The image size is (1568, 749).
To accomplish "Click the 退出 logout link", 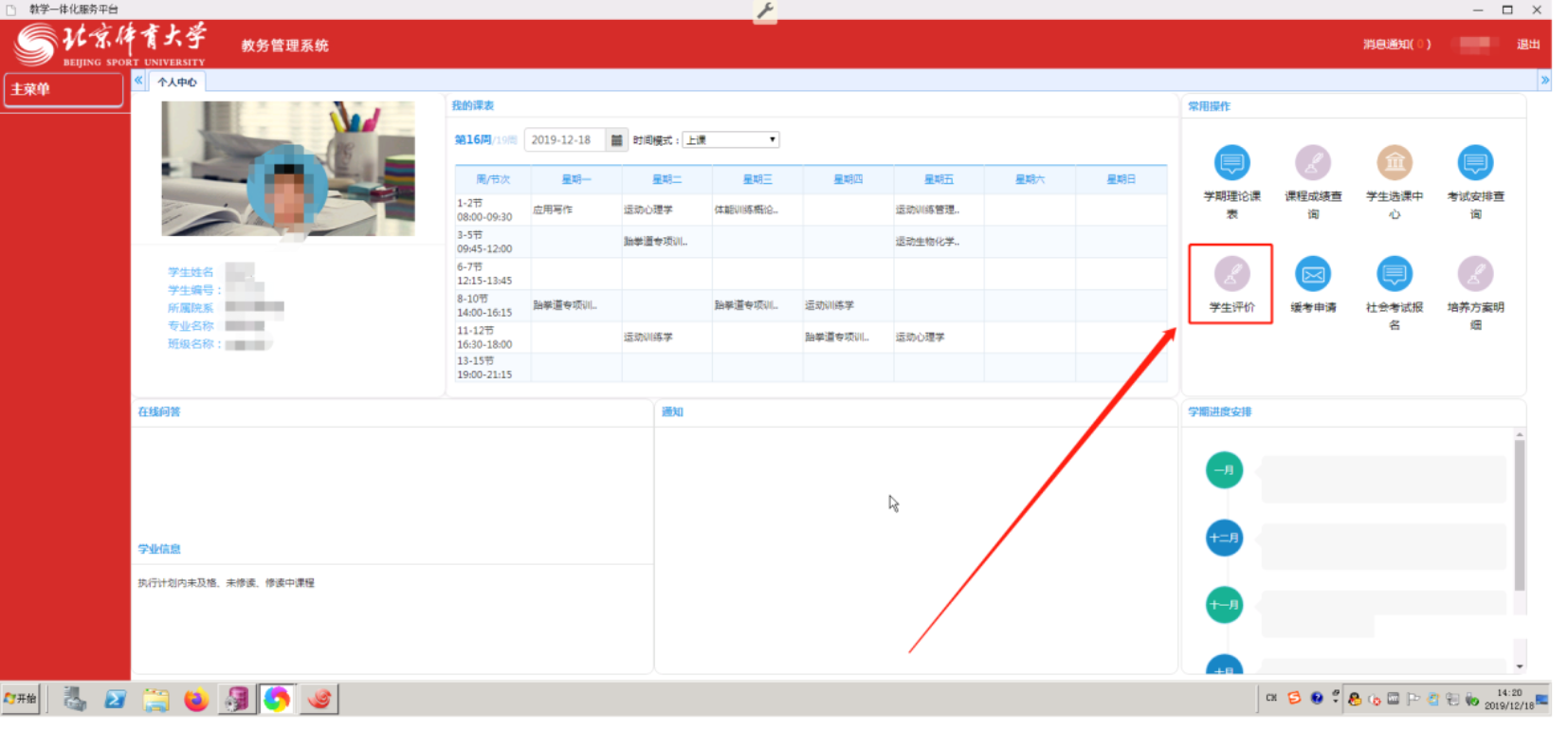I will tap(1527, 45).
